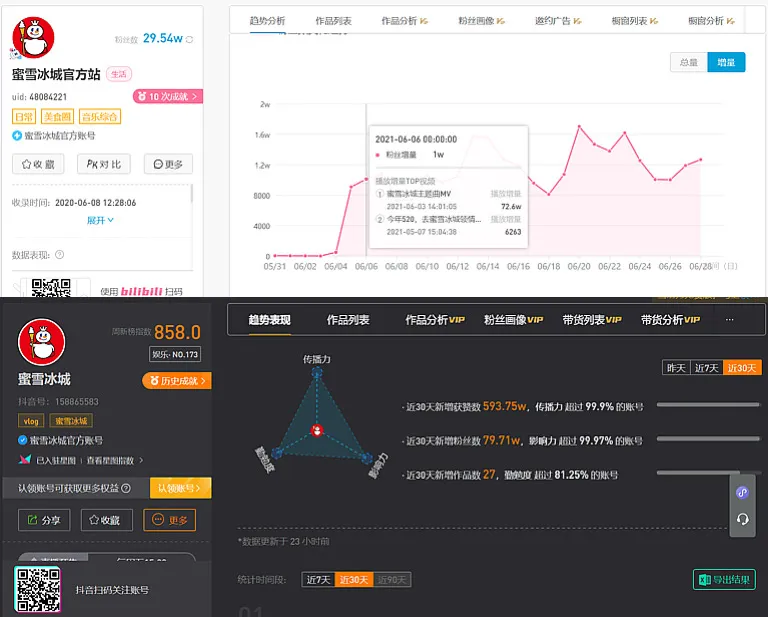Click the 蜜雪冰城主题曲MV entry in the tooltip
The width and height of the screenshot is (768, 617).
(x=419, y=194)
